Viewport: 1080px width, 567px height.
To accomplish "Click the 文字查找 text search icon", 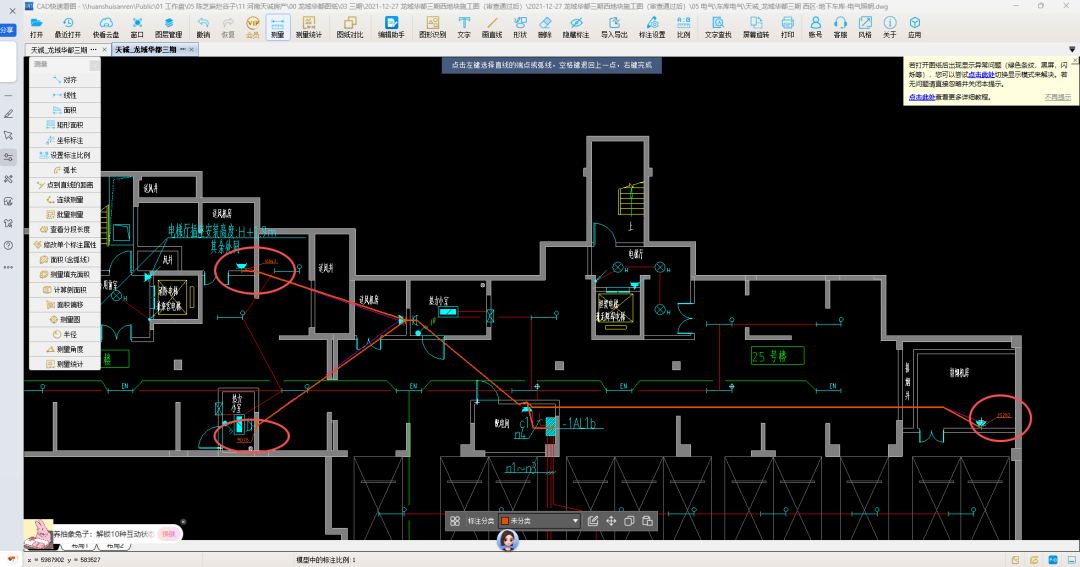I will [718, 27].
